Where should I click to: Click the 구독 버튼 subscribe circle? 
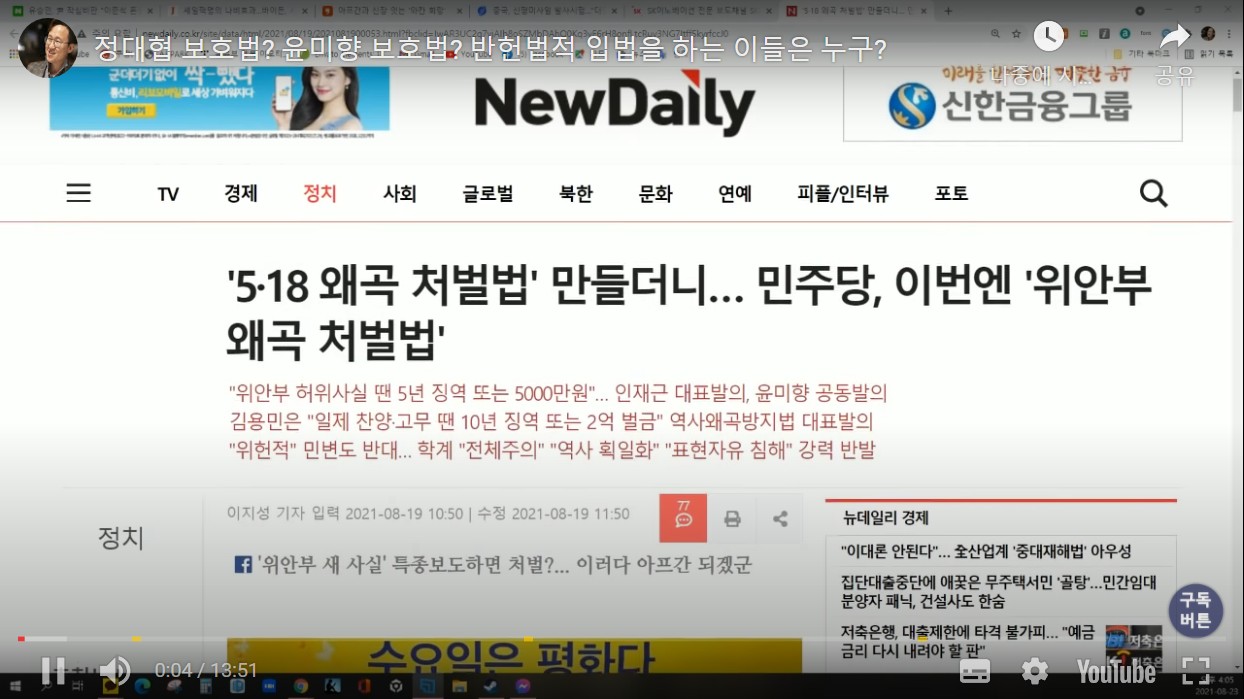(1196, 610)
